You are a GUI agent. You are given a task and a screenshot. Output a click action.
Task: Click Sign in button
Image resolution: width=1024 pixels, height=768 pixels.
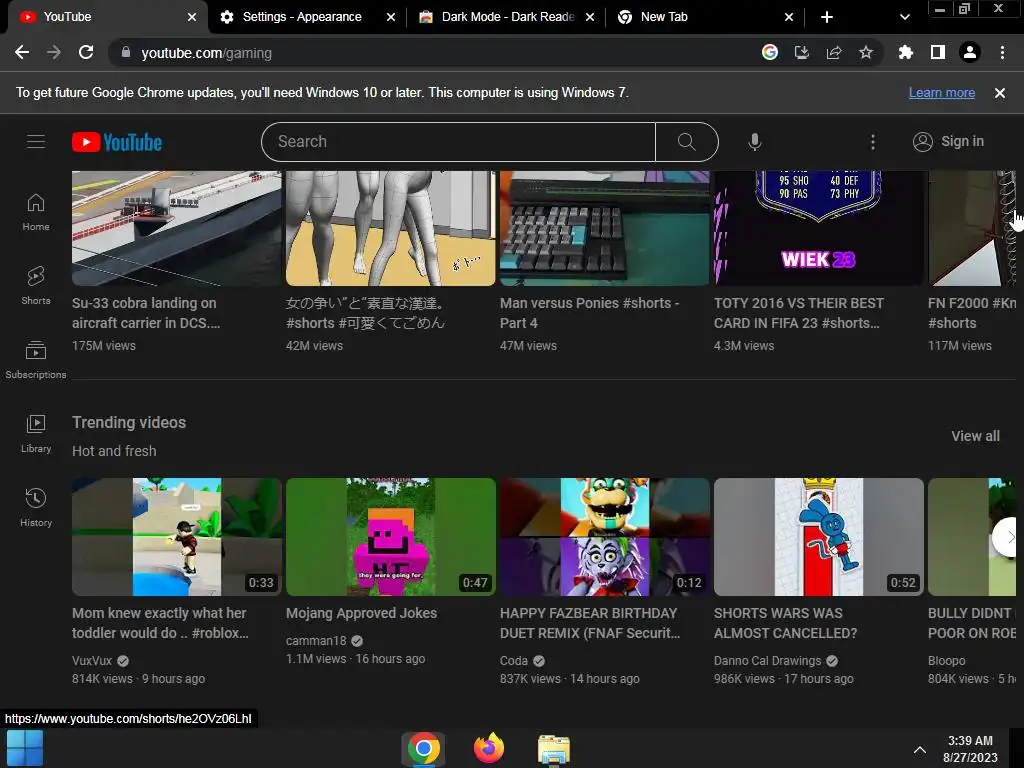(949, 142)
